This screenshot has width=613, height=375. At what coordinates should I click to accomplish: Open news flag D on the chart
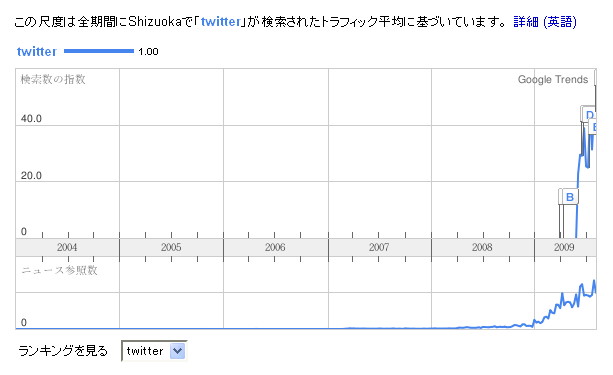589,115
